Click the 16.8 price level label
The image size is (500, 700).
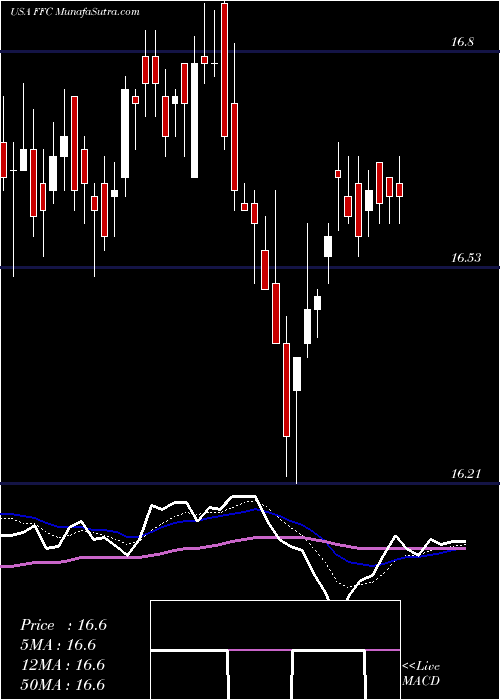click(462, 42)
